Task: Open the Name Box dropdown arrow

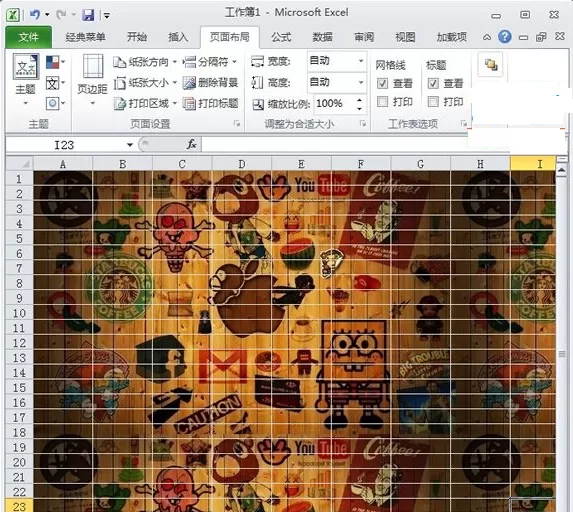Action: click(130, 145)
